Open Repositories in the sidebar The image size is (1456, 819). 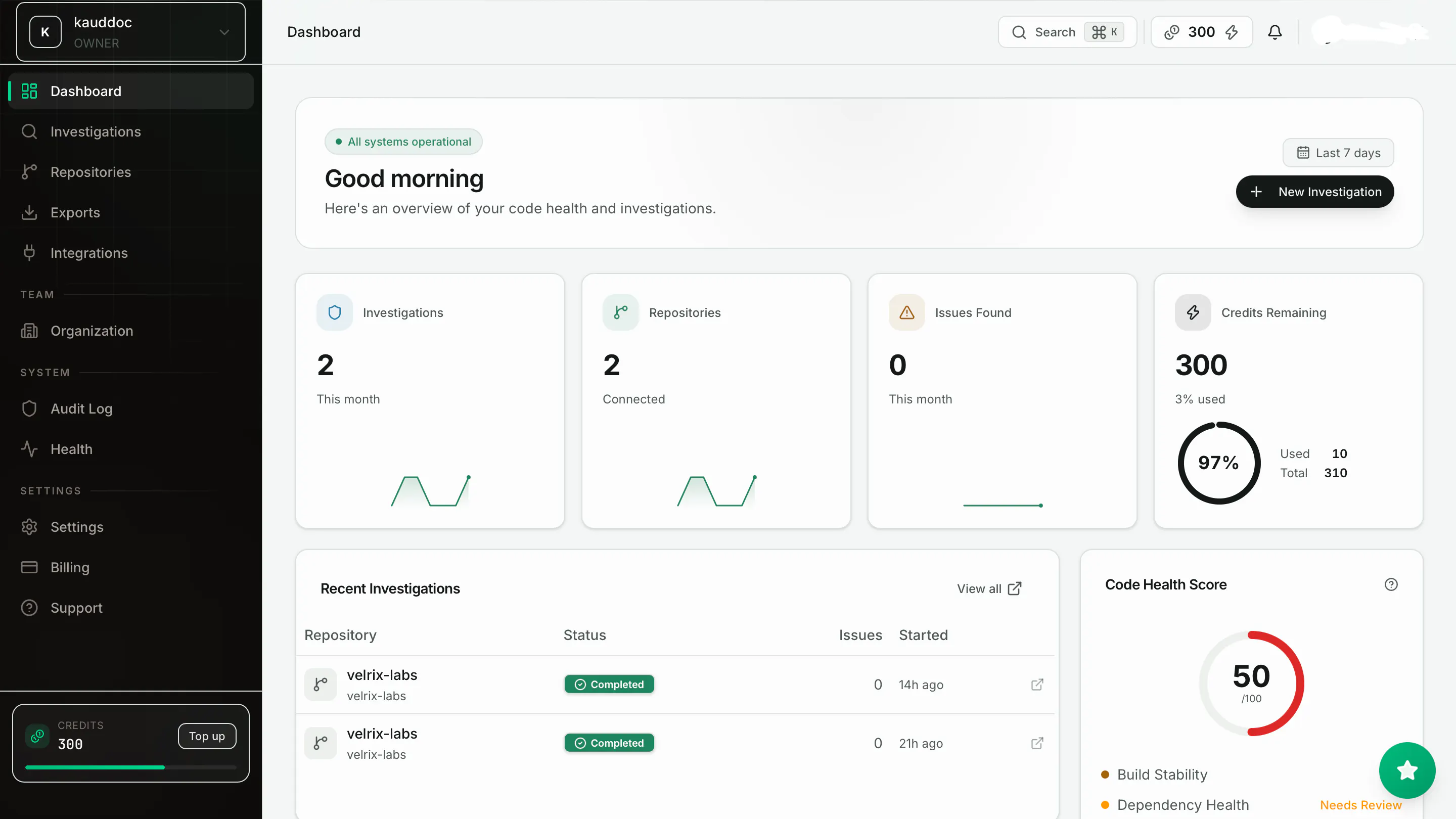click(131, 172)
